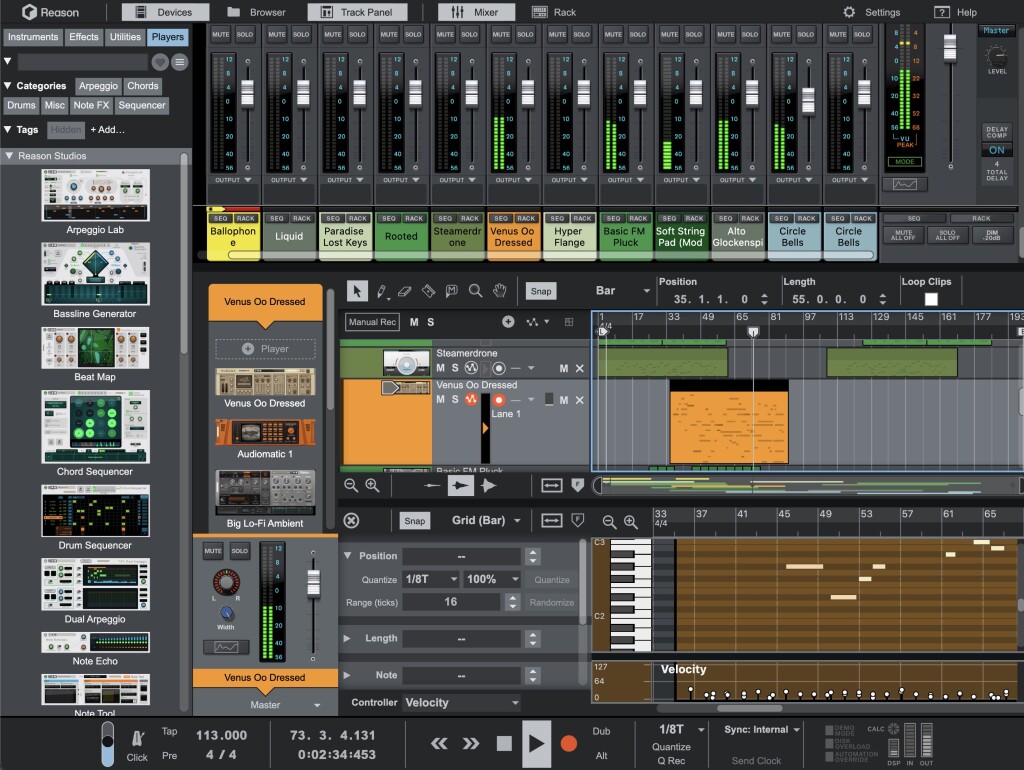Expand the Length section
Viewport: 1024px width, 770px height.
(x=347, y=638)
